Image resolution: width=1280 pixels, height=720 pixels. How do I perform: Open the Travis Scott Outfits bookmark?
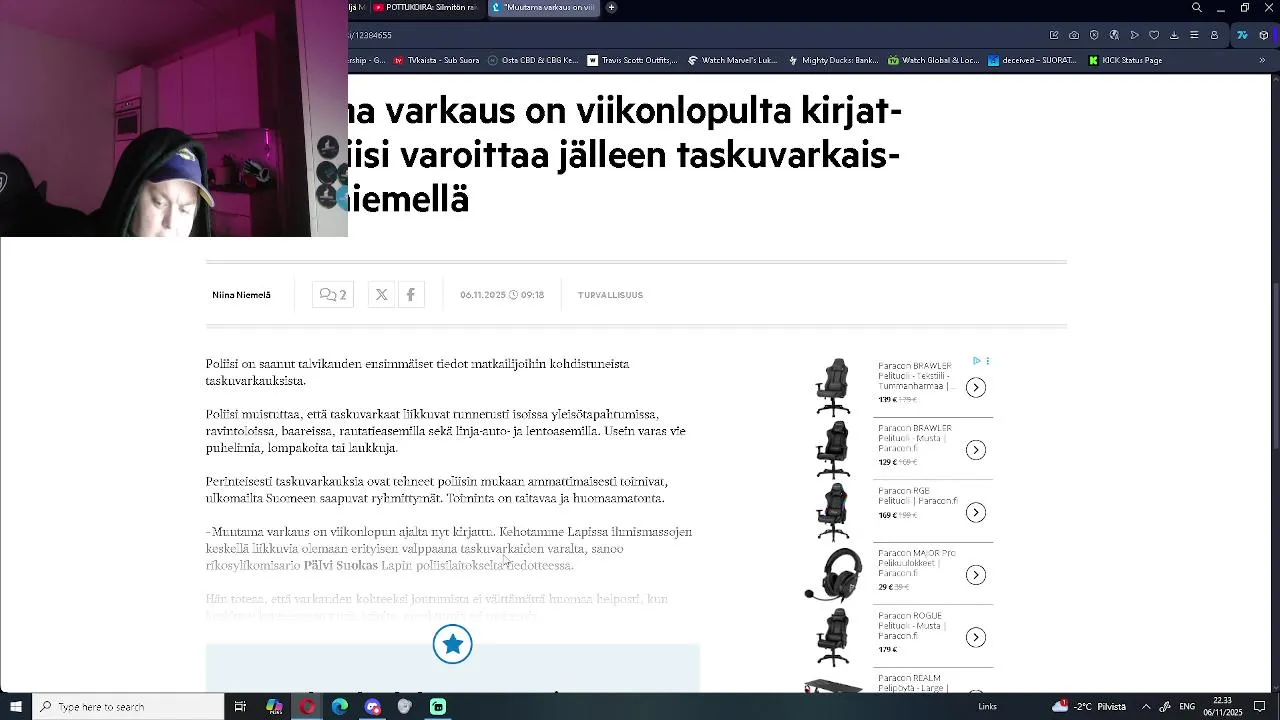(632, 60)
